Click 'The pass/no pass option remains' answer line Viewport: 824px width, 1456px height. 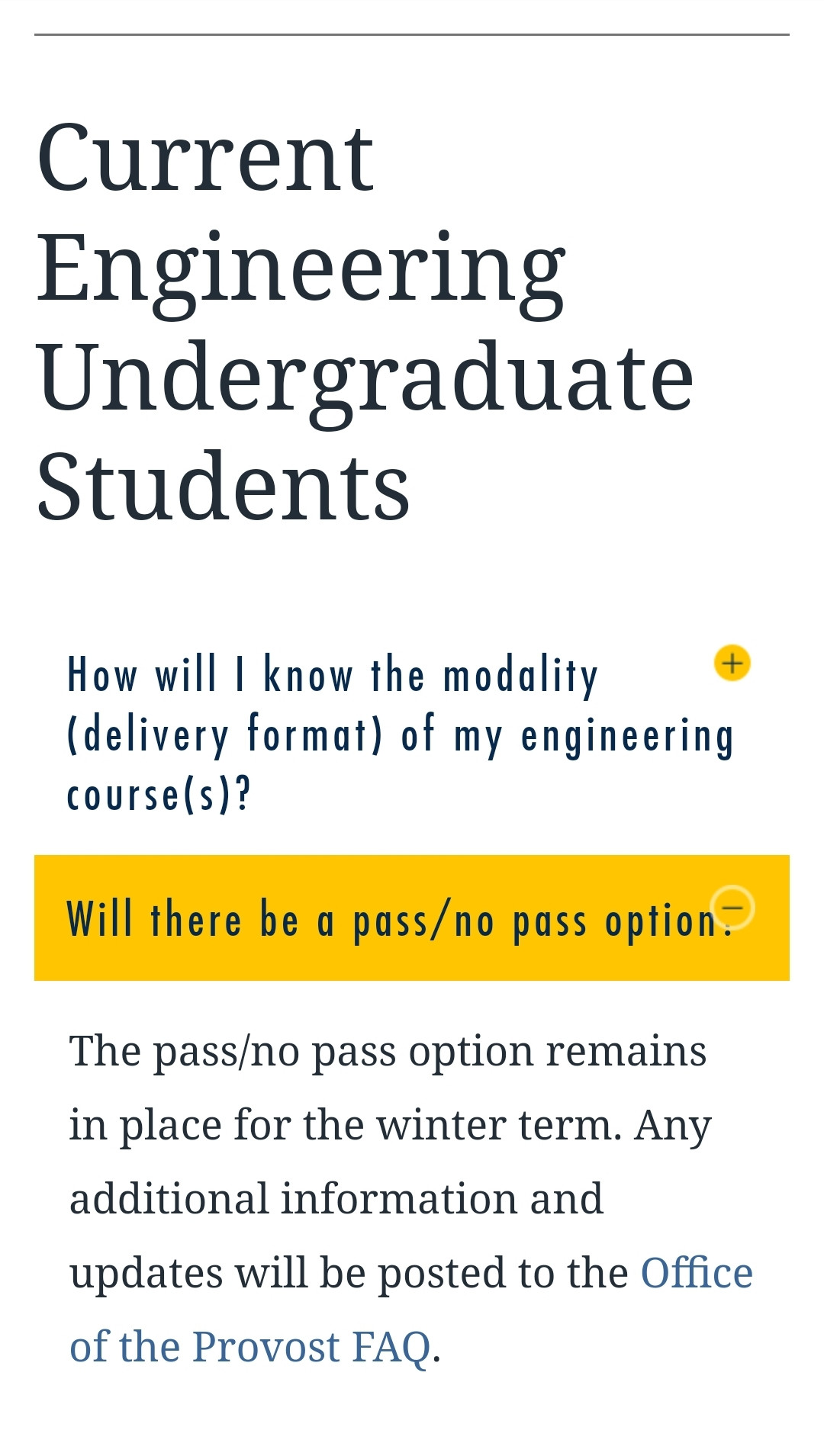pyautogui.click(x=388, y=1052)
